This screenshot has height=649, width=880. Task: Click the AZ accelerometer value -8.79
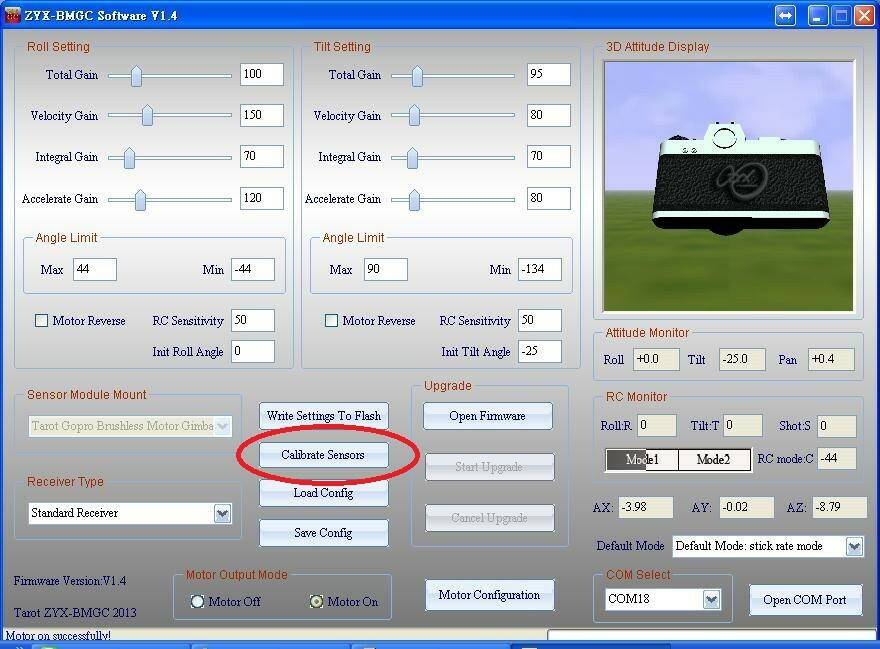click(x=840, y=508)
